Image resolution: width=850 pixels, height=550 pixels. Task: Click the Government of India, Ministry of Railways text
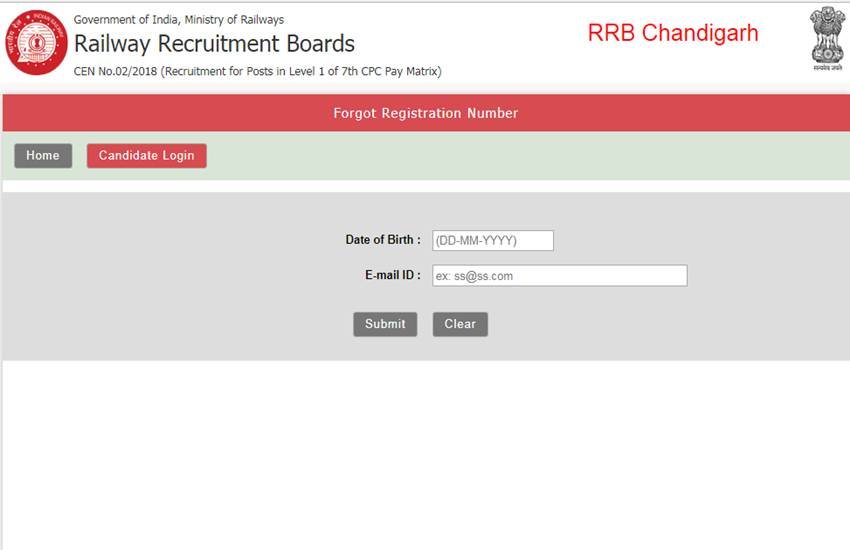point(178,20)
